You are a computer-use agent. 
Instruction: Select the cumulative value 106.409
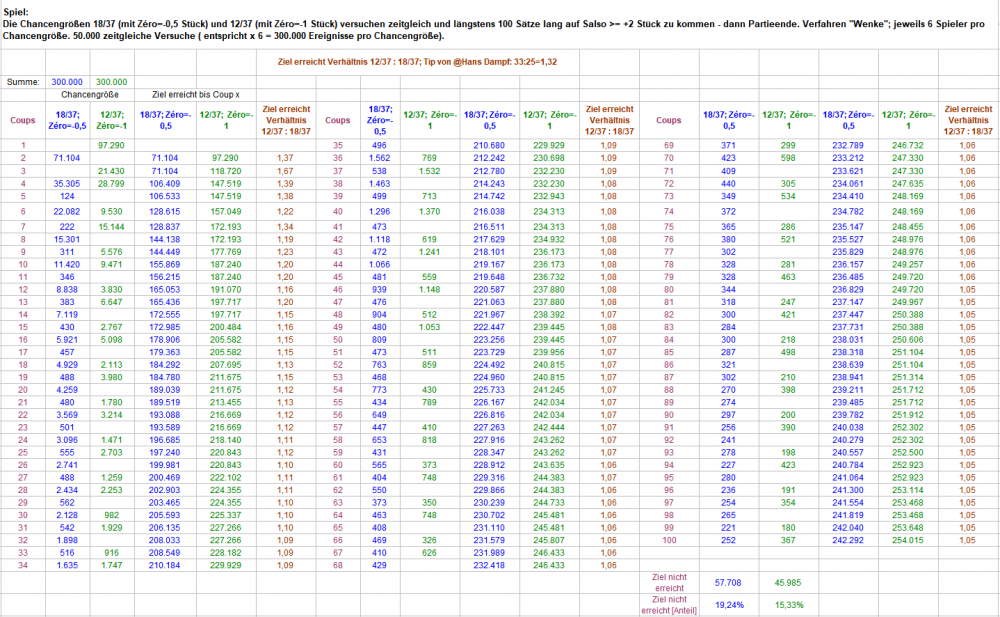point(165,184)
